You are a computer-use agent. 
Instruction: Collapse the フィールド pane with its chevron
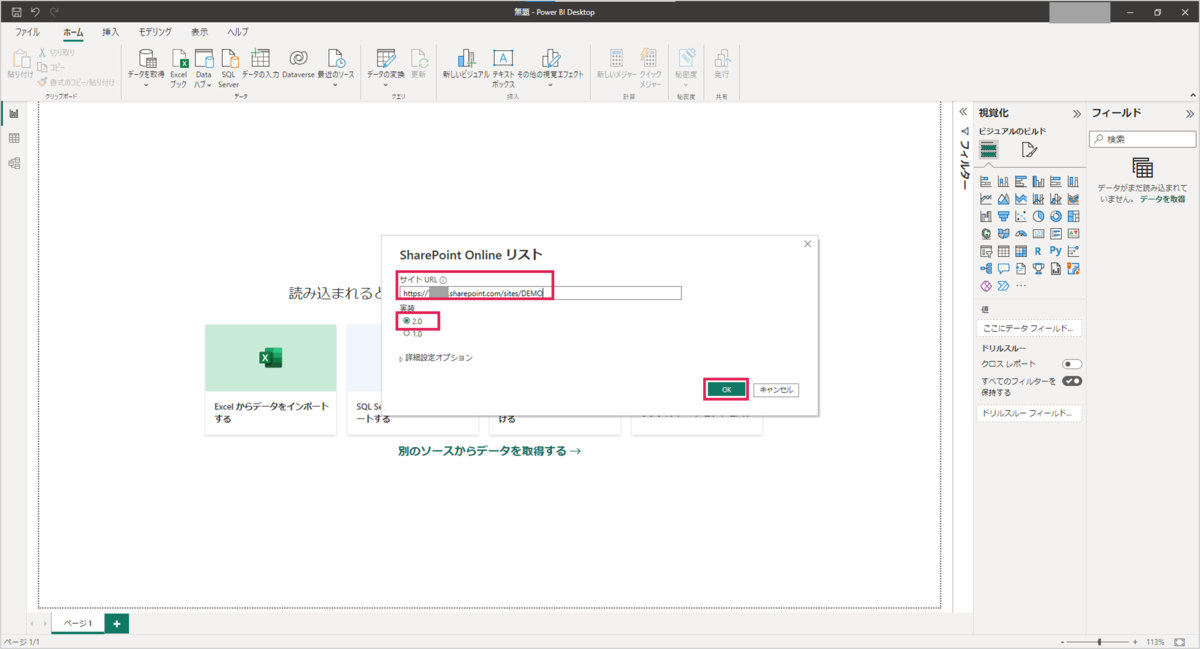click(x=1190, y=113)
